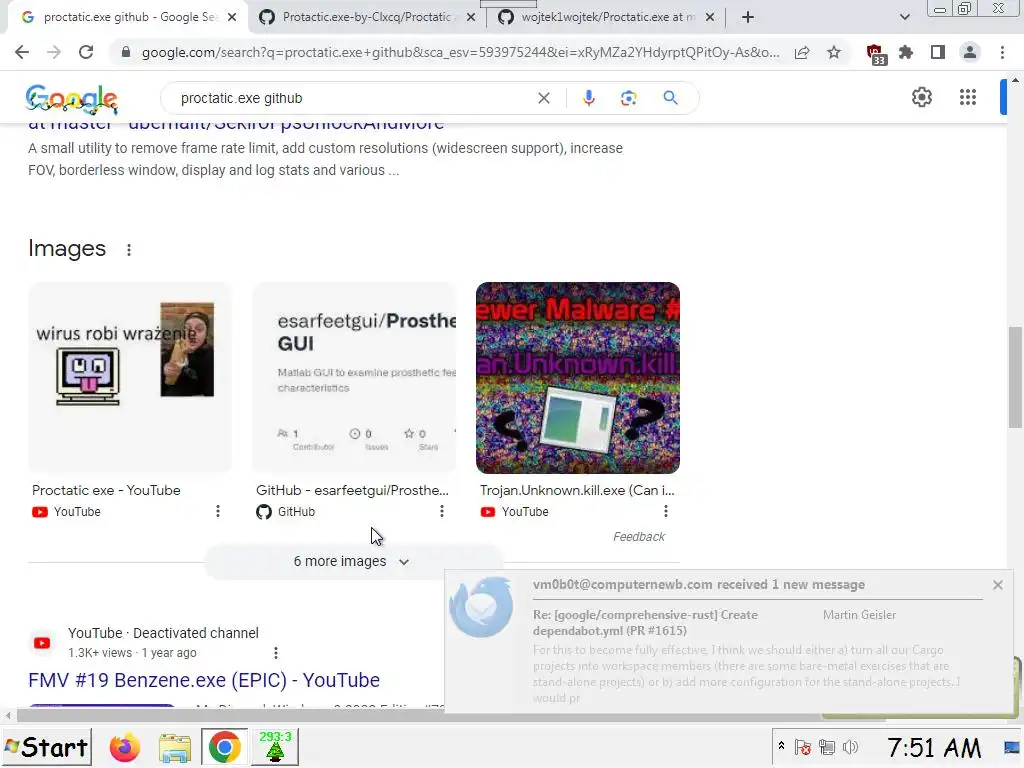Open a new browser tab
The image size is (1024, 768).
748,17
